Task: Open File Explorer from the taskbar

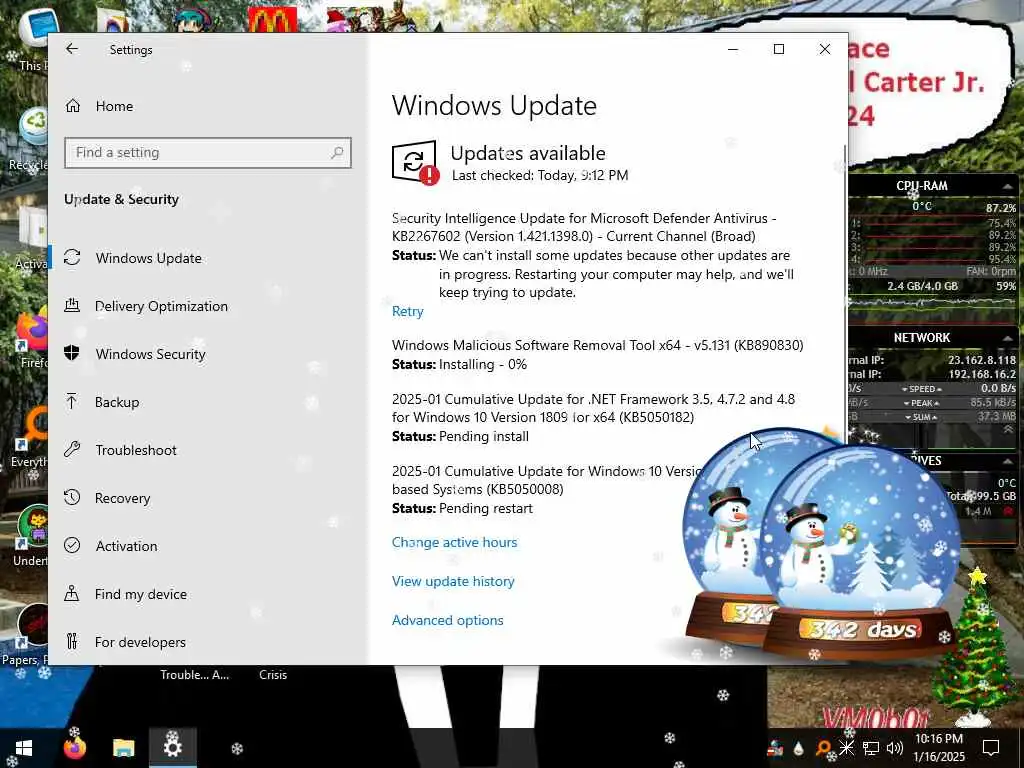Action: tap(123, 748)
